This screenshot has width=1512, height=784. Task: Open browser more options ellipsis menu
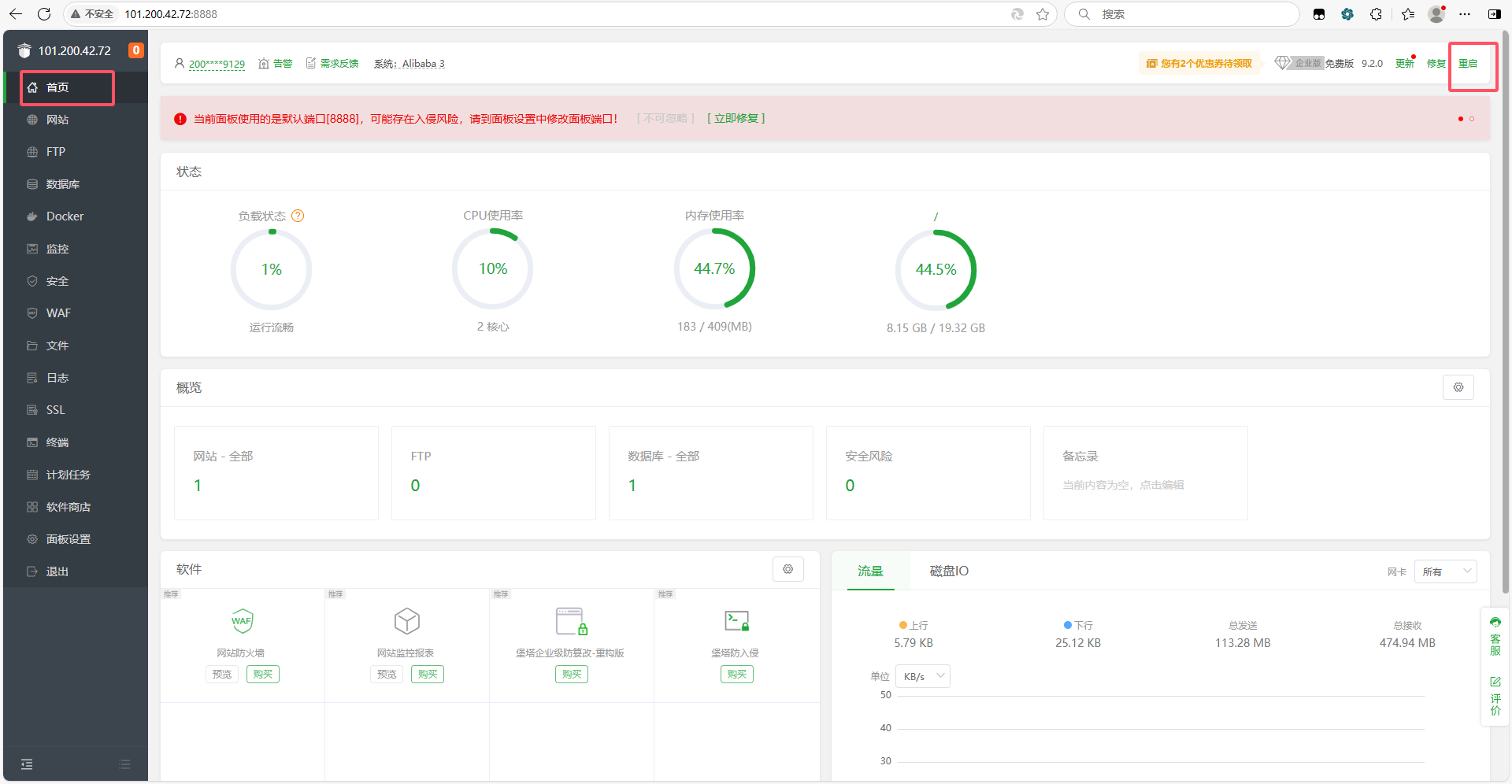click(1465, 14)
